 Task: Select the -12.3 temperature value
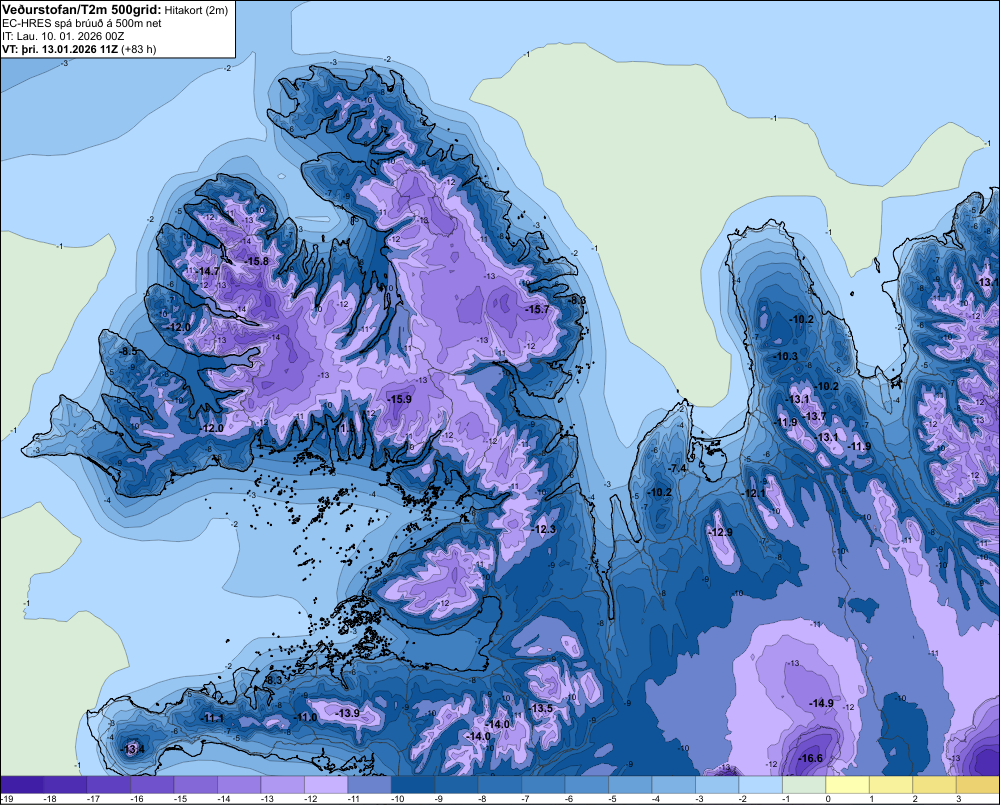(543, 529)
